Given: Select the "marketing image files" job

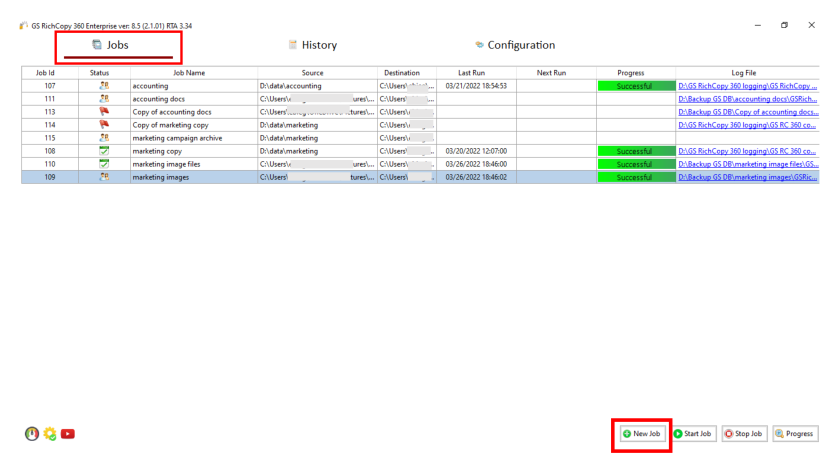Looking at the screenshot, I should 166,164.
